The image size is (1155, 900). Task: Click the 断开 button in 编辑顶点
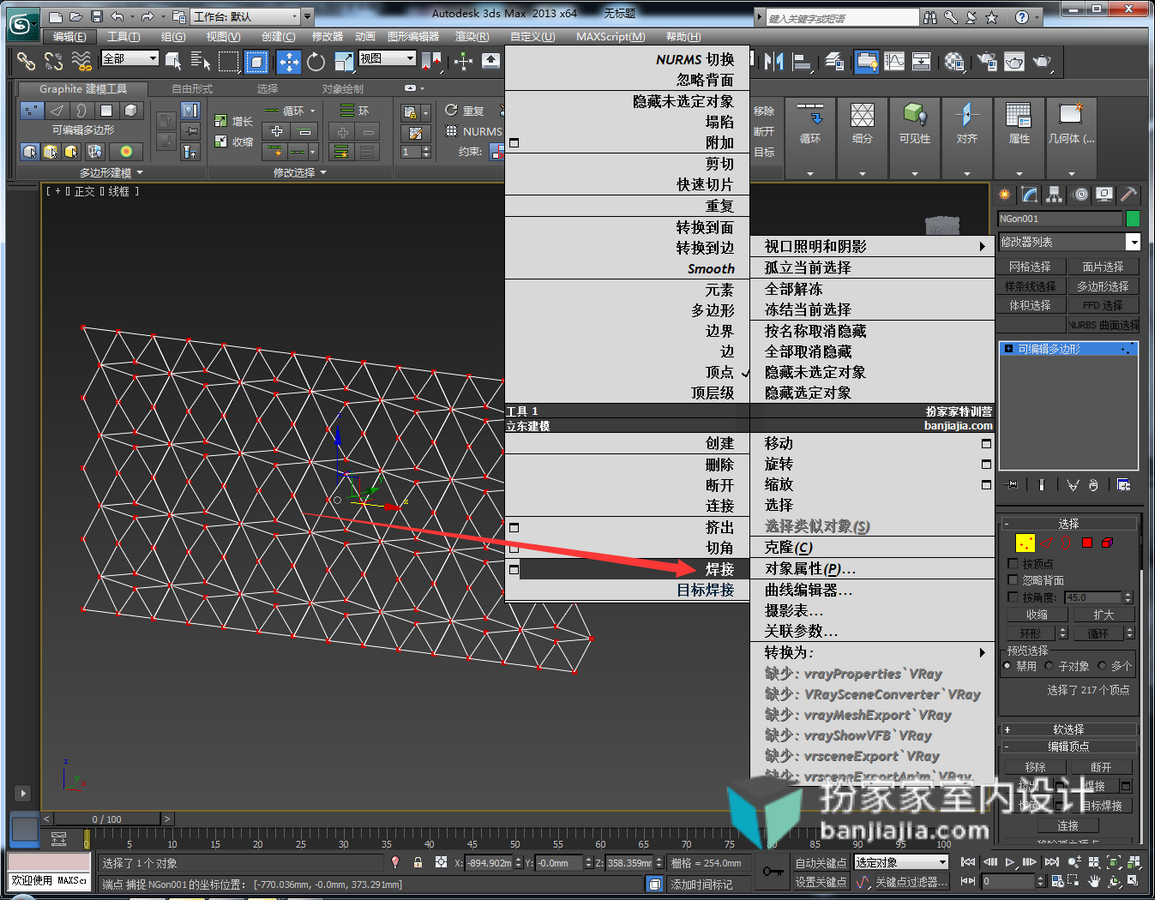click(1100, 767)
